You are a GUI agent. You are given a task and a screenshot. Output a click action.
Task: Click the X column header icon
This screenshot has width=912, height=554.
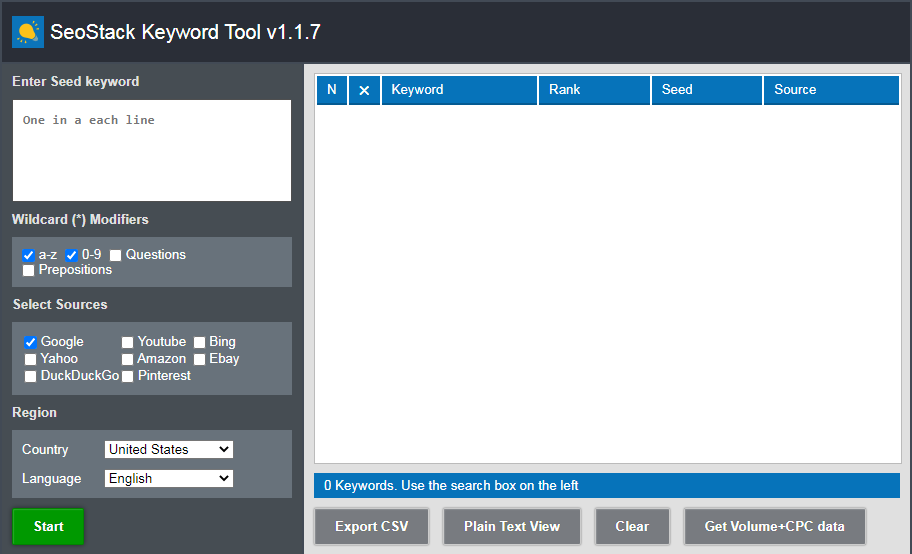(x=364, y=90)
